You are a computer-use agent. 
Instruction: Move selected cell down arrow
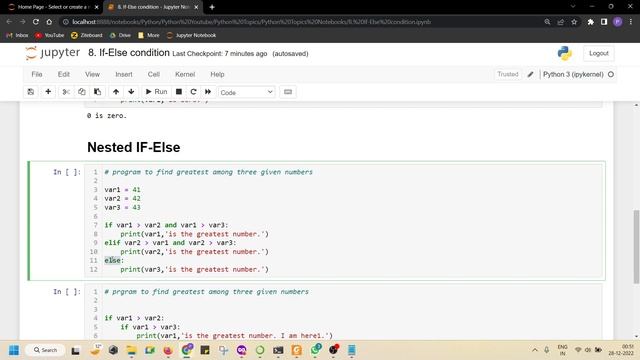coord(131,92)
